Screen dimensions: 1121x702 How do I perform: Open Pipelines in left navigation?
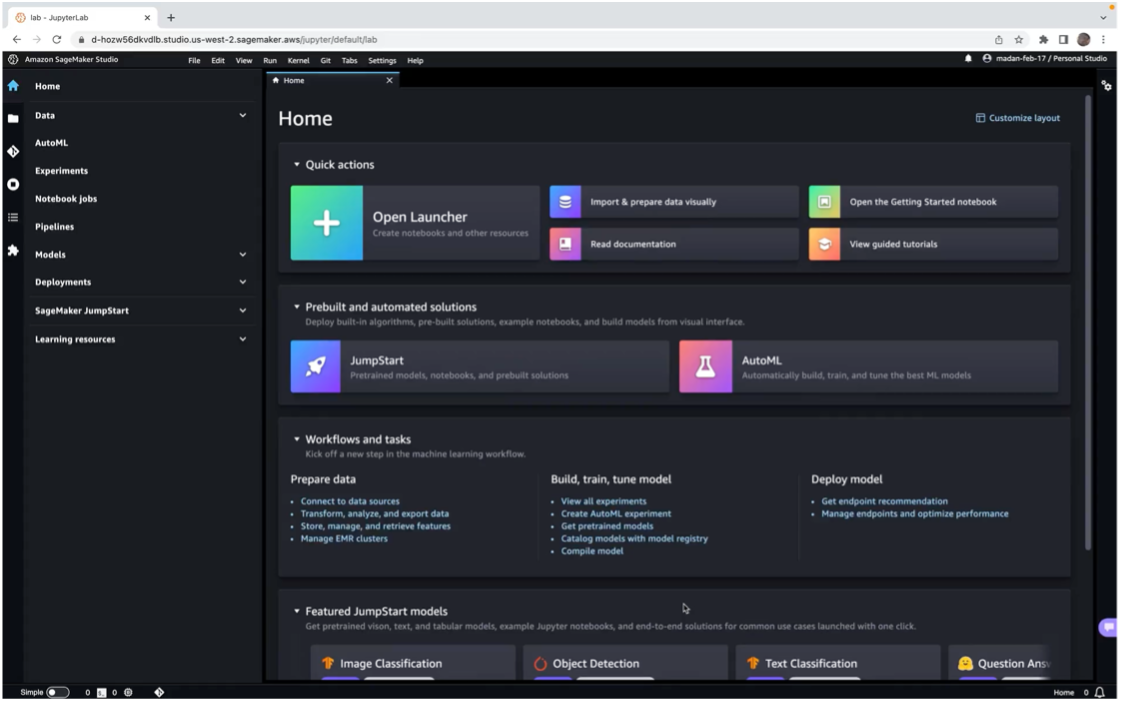coord(54,227)
